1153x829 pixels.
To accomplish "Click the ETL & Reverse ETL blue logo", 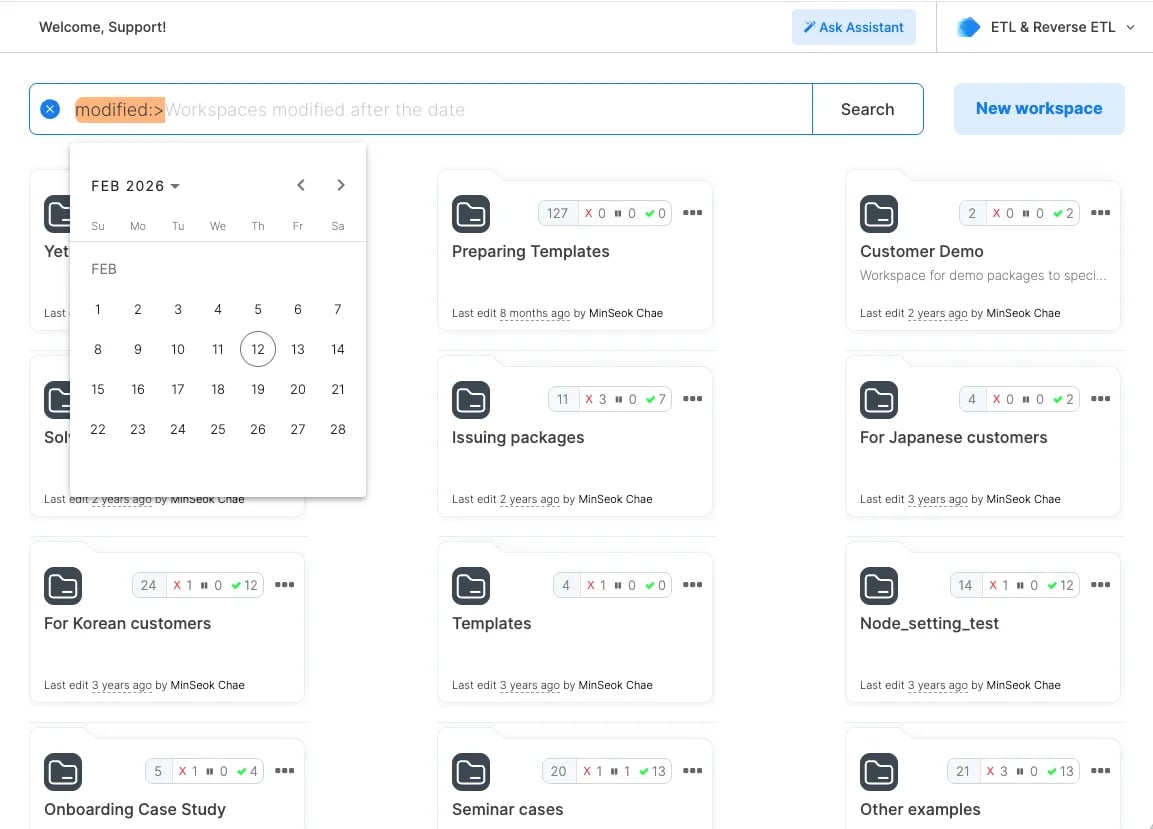I will pos(968,27).
